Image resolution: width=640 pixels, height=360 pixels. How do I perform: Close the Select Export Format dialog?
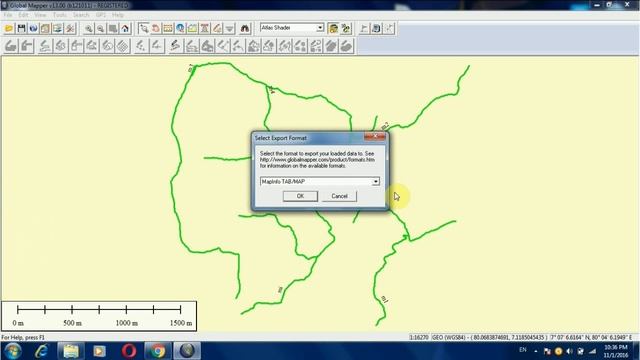tap(375, 137)
